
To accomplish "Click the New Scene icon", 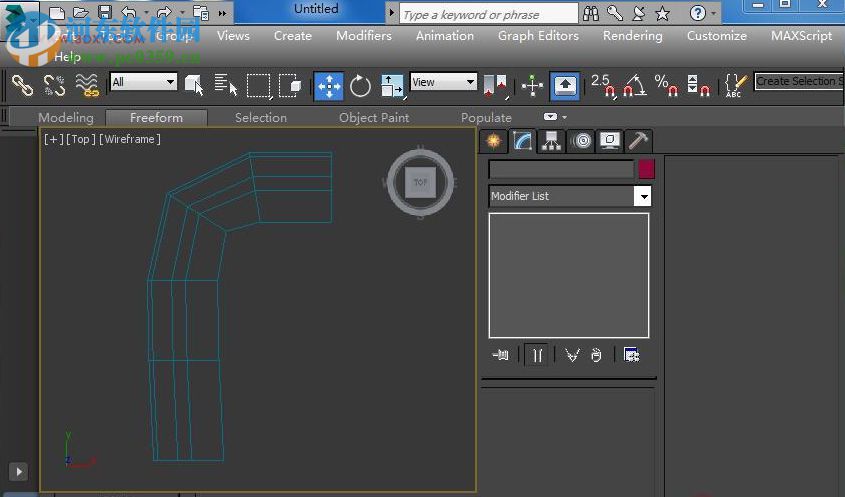I will tap(57, 12).
